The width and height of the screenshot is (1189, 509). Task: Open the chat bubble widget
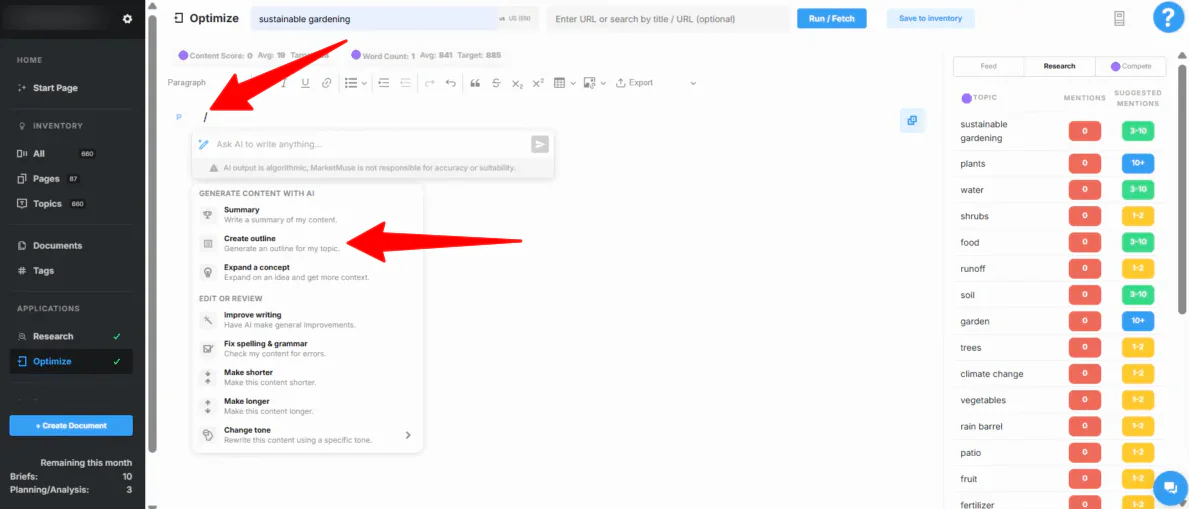click(1170, 487)
